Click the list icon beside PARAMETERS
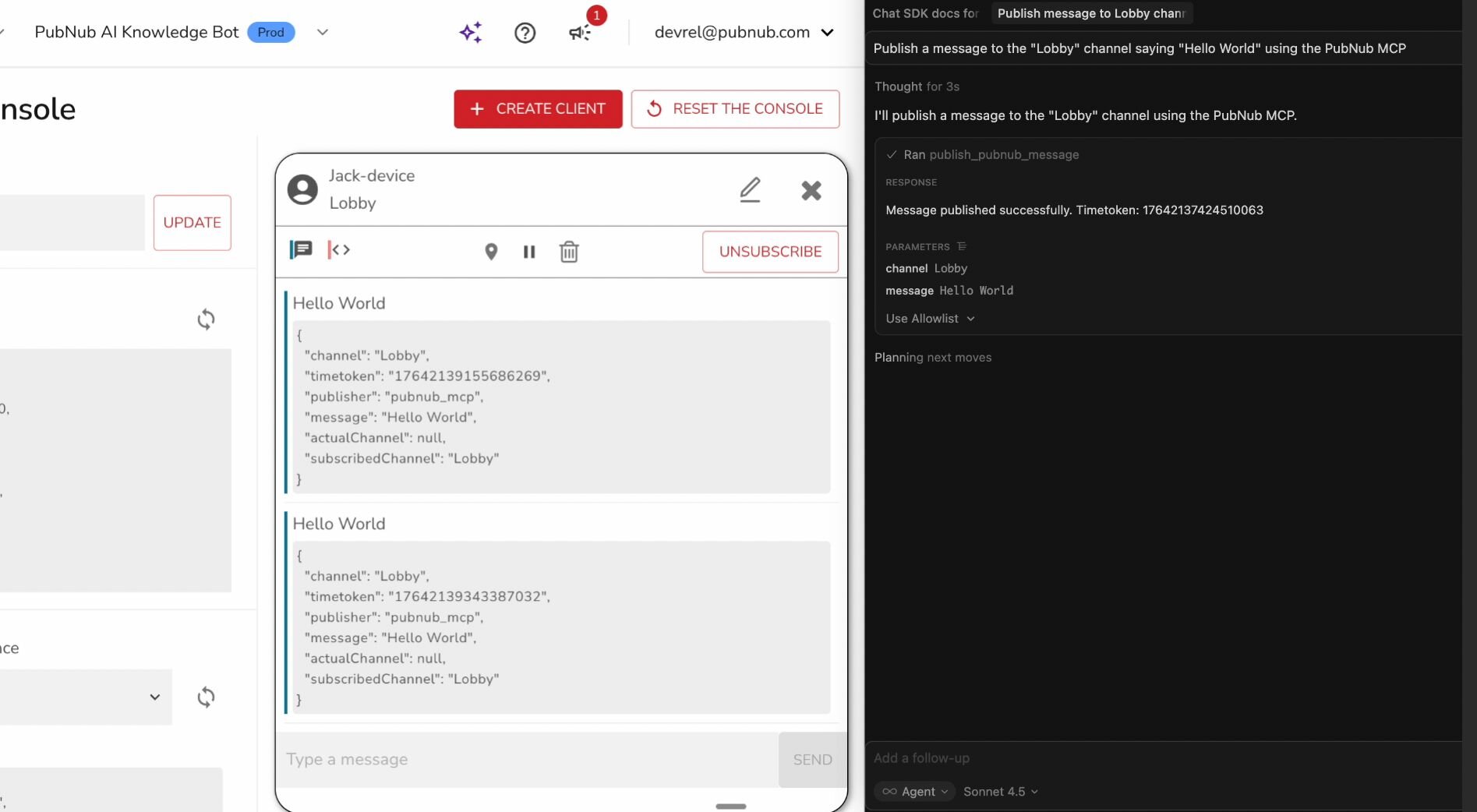This screenshot has width=1477, height=812. pyautogui.click(x=963, y=246)
